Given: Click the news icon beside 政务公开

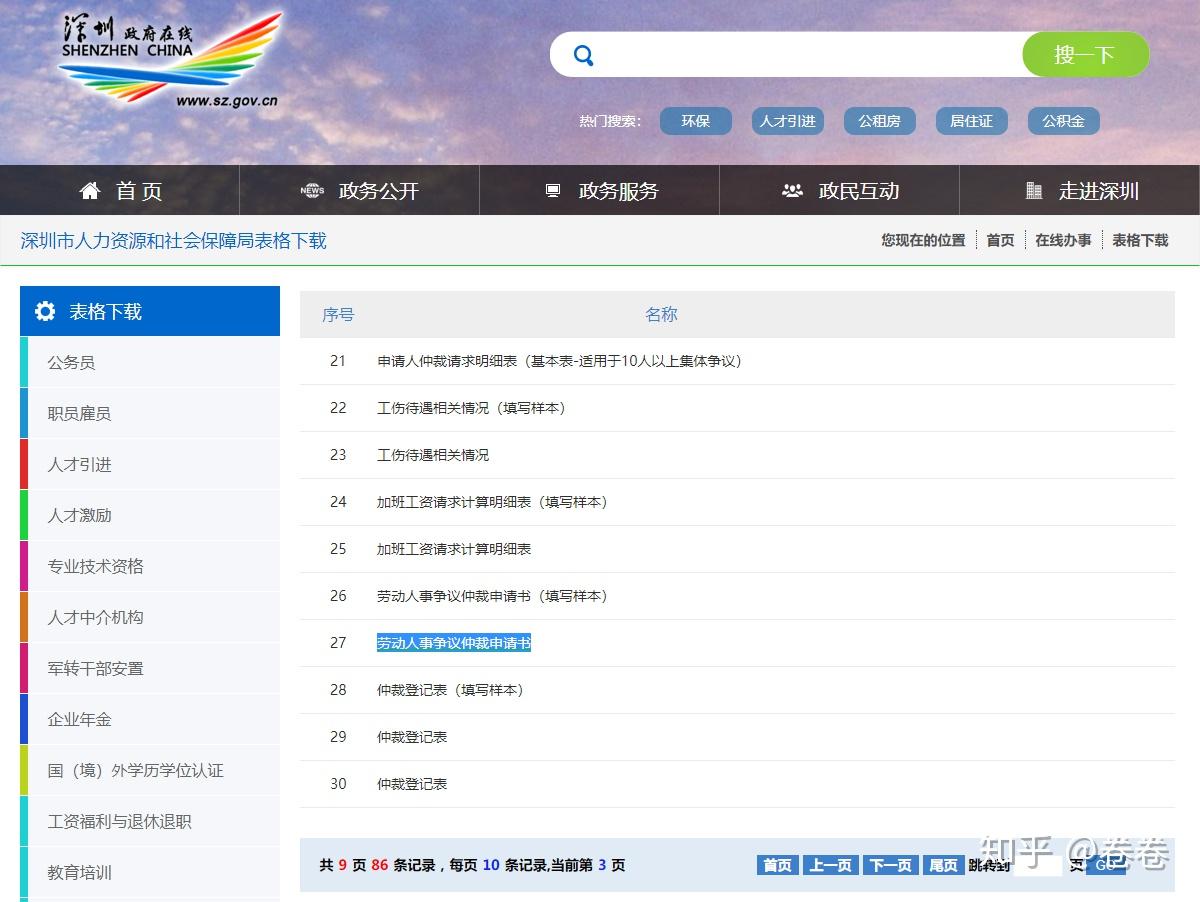Looking at the screenshot, I should coord(313,190).
